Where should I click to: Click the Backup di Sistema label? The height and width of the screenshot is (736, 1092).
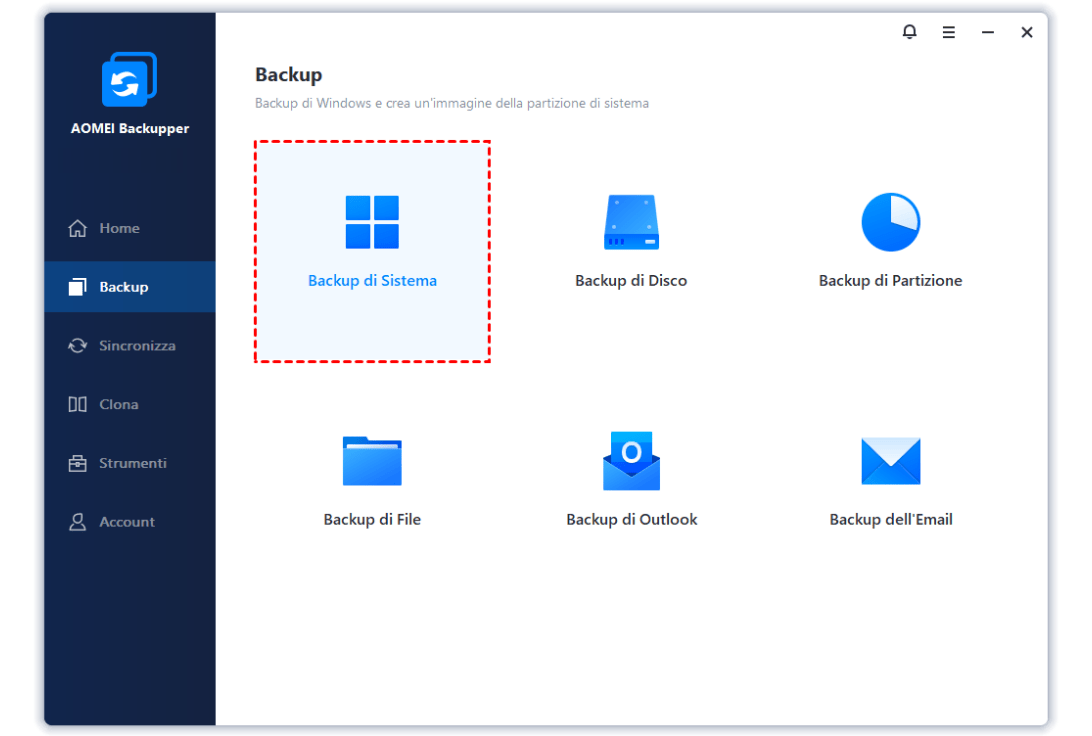pyautogui.click(x=372, y=281)
